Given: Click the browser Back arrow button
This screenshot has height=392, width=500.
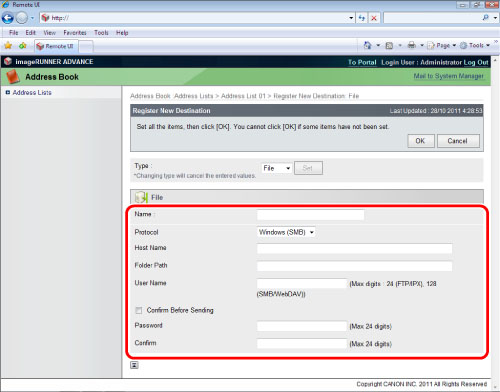Looking at the screenshot, I should [x=8, y=18].
